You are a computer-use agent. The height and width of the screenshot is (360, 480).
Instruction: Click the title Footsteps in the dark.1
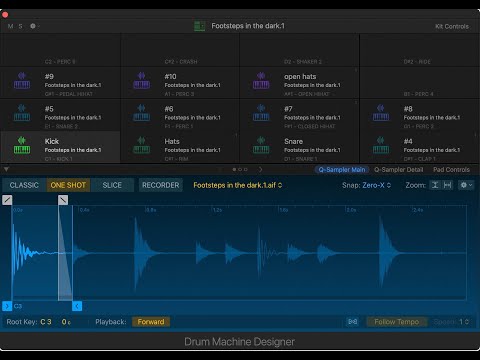(x=248, y=26)
